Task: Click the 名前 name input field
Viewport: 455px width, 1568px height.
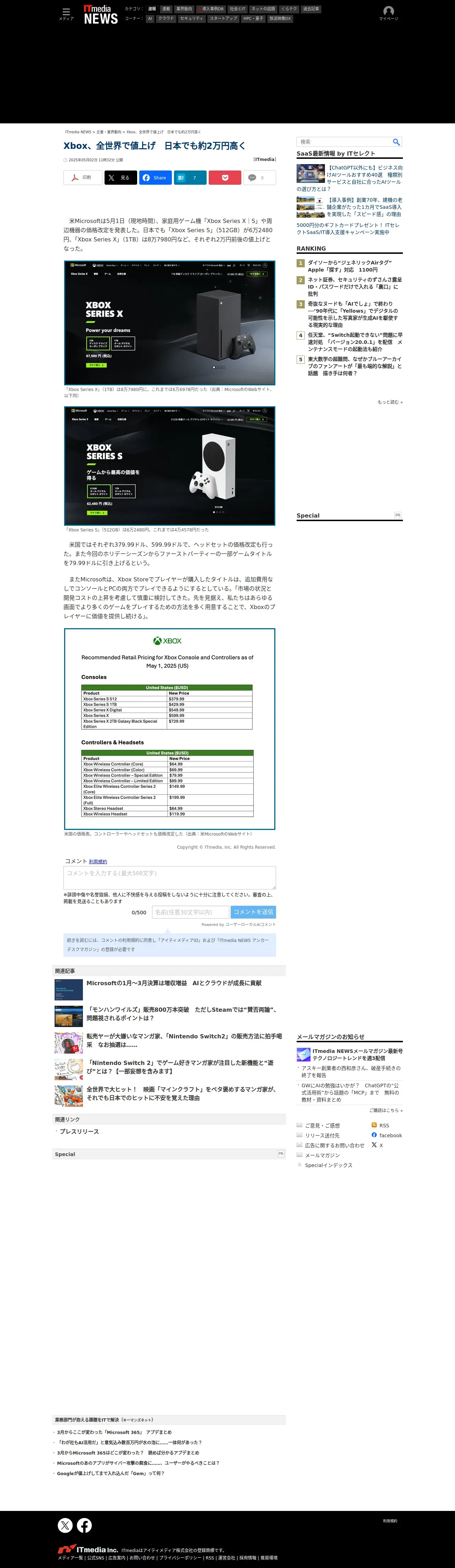Action: click(190, 912)
